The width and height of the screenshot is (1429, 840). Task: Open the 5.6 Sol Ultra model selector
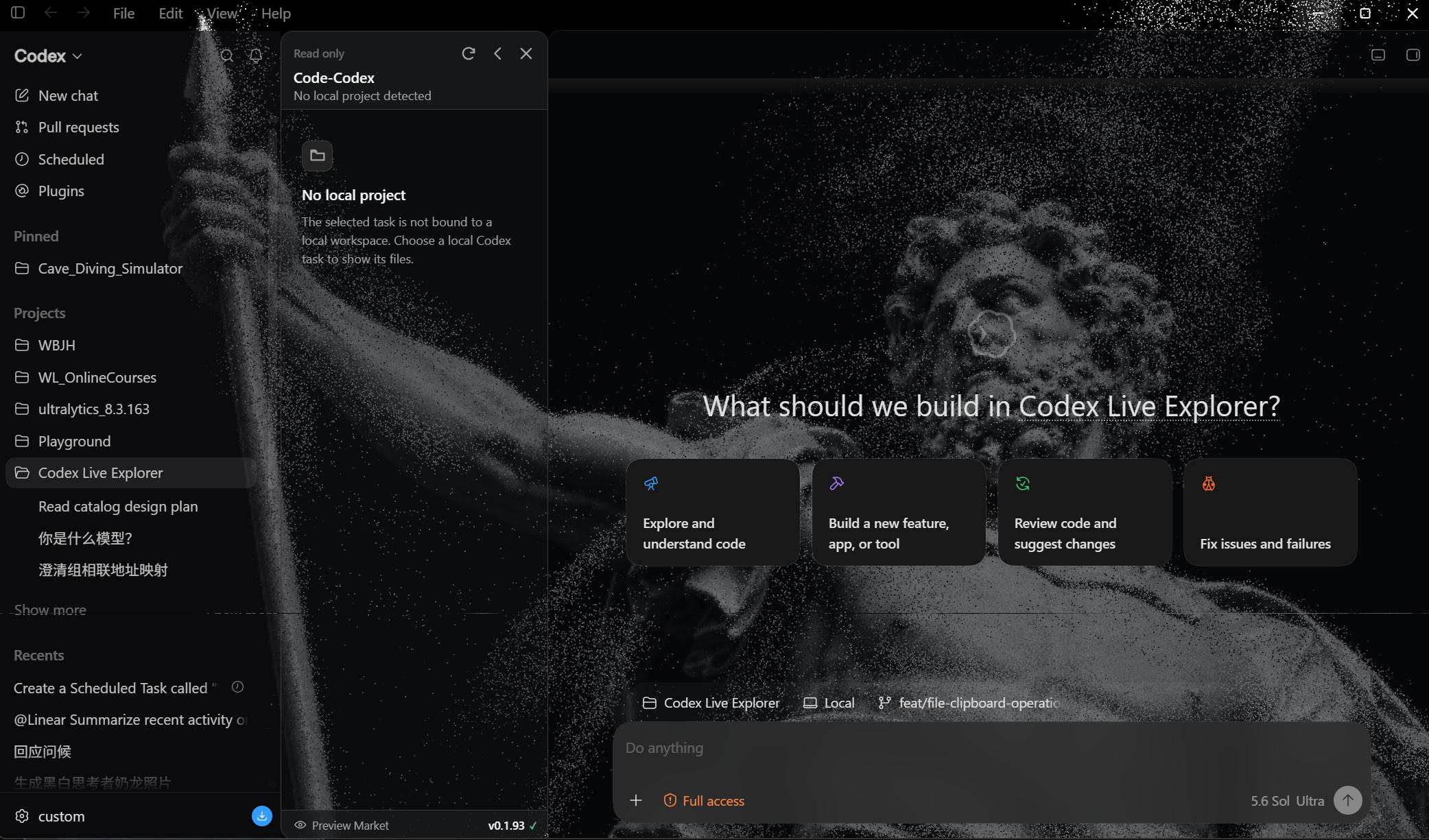coord(1287,801)
